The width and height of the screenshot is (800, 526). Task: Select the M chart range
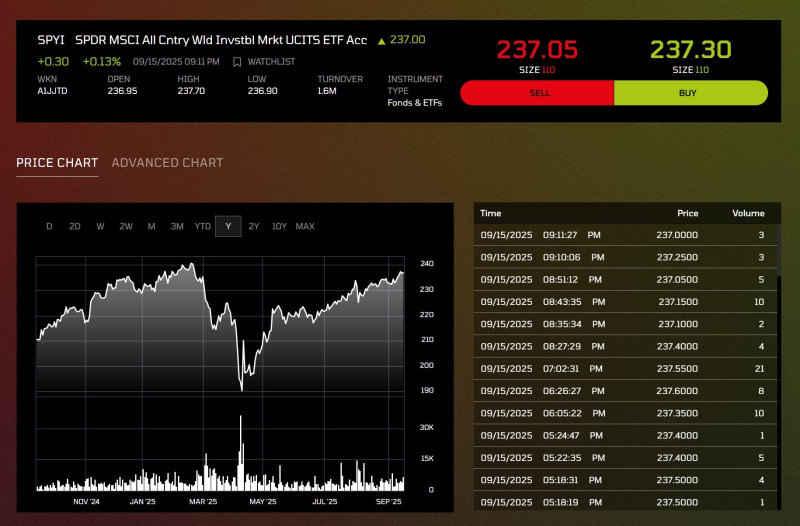[x=152, y=226]
